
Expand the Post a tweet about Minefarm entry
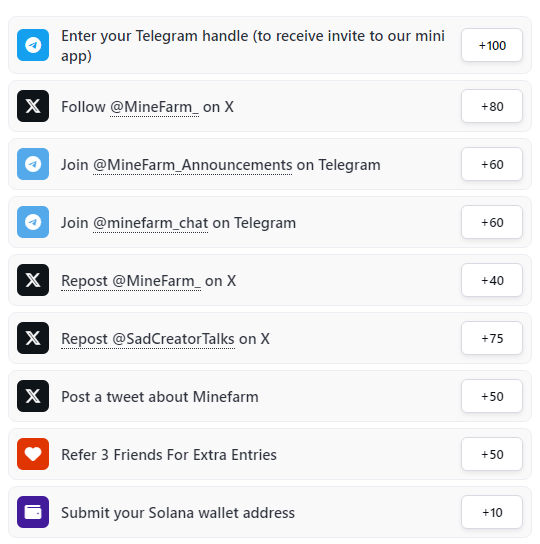coord(270,396)
